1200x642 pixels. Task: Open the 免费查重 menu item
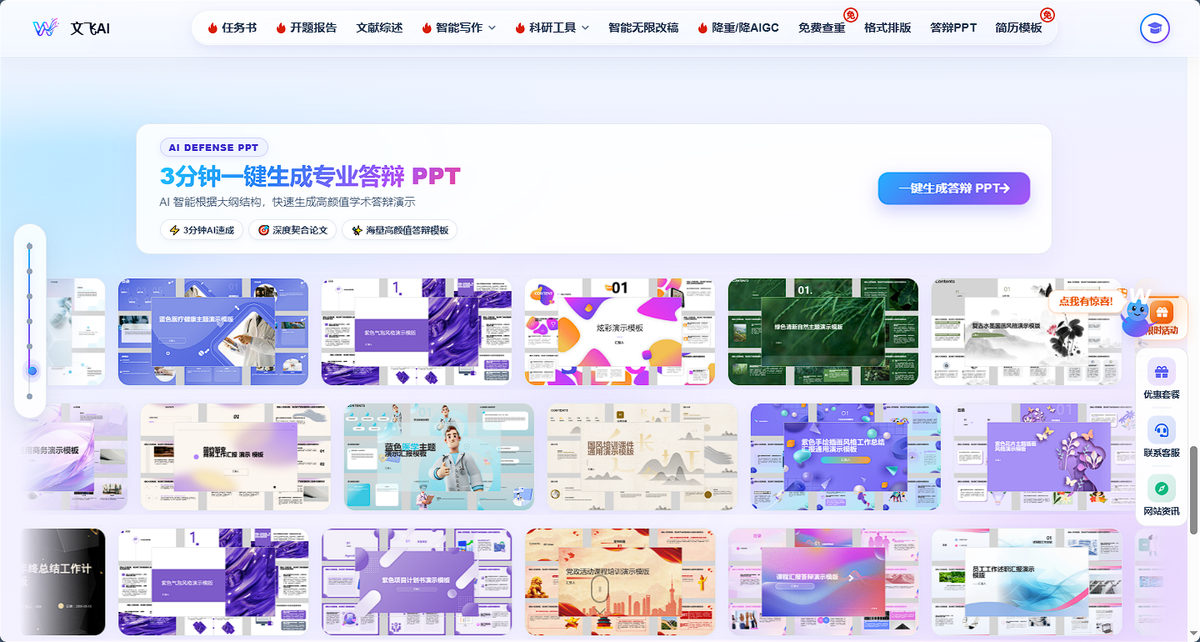click(821, 28)
